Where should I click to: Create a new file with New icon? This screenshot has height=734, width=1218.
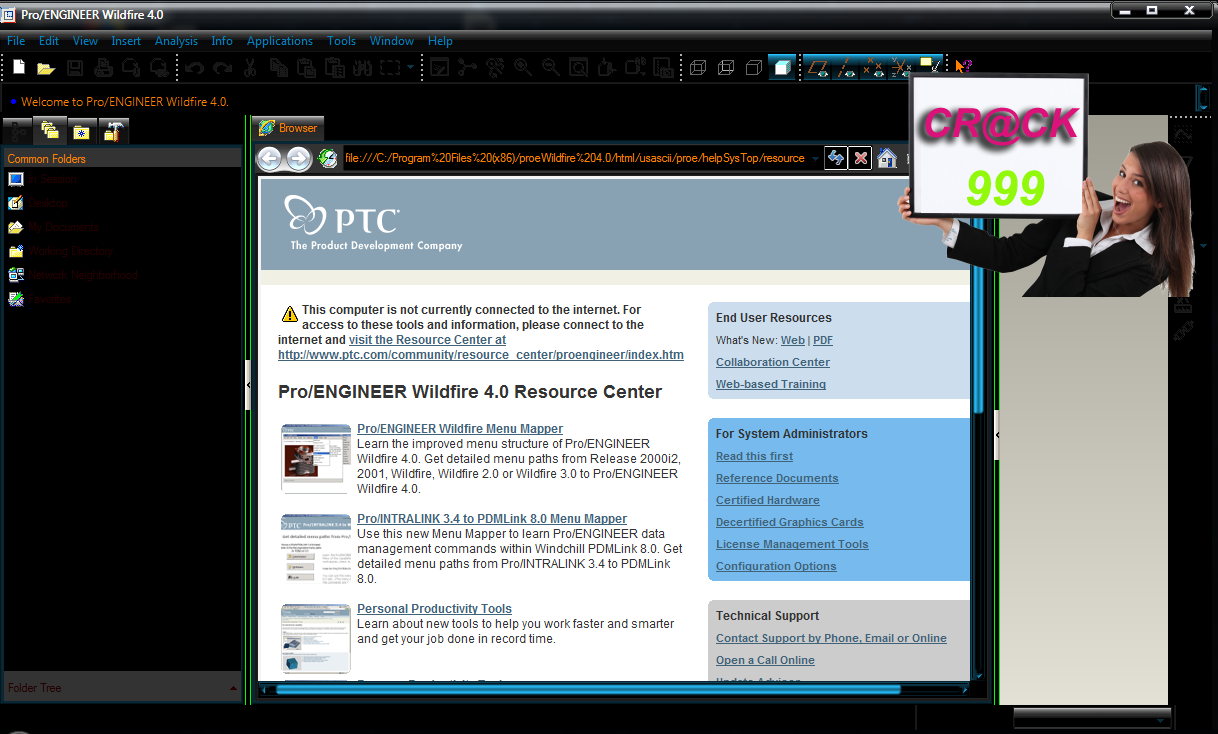(x=18, y=68)
